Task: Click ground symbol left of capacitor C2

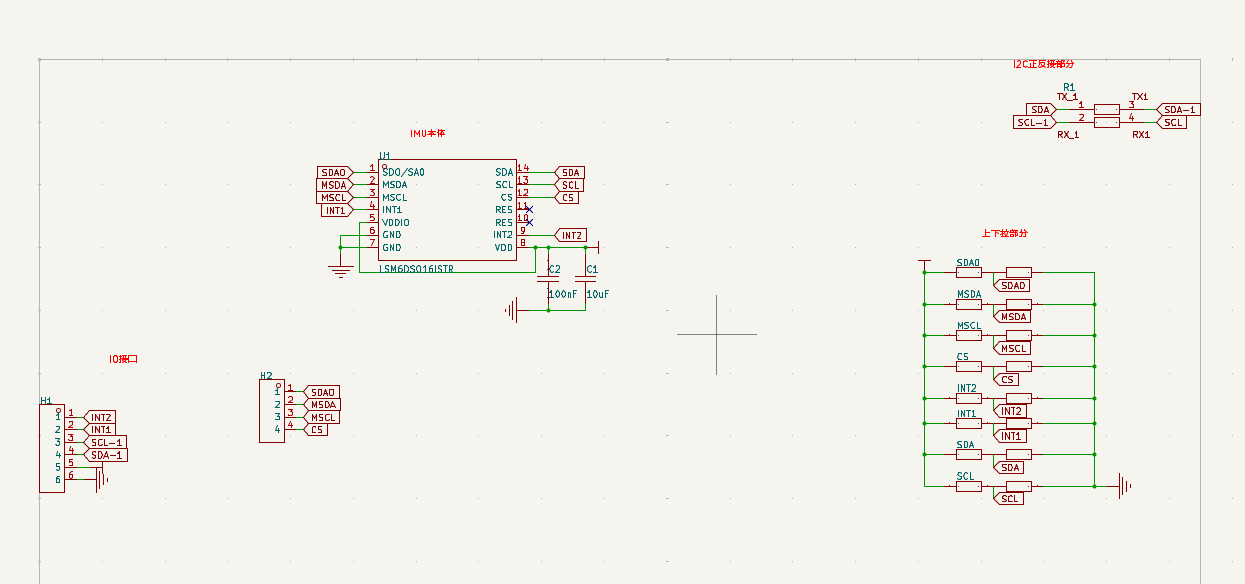Action: 512,311
